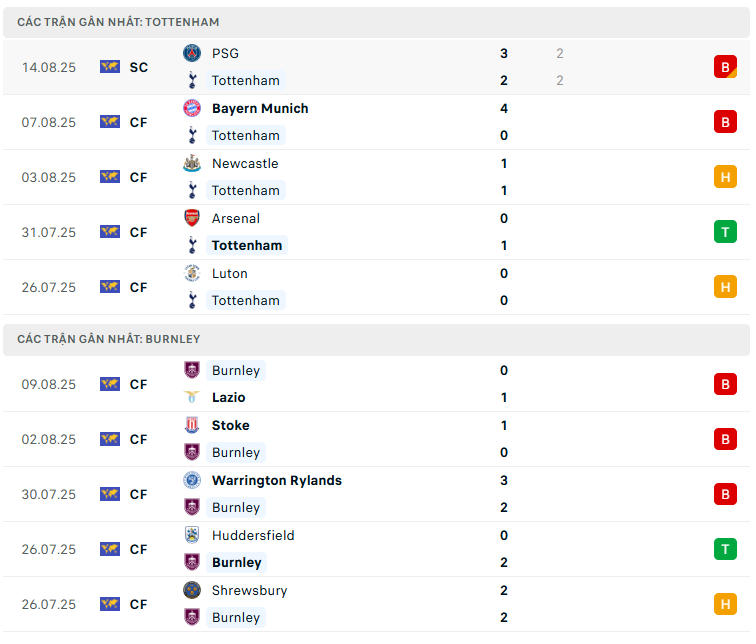Open the Bayern Munich team link
This screenshot has width=756, height=644.
pos(260,108)
